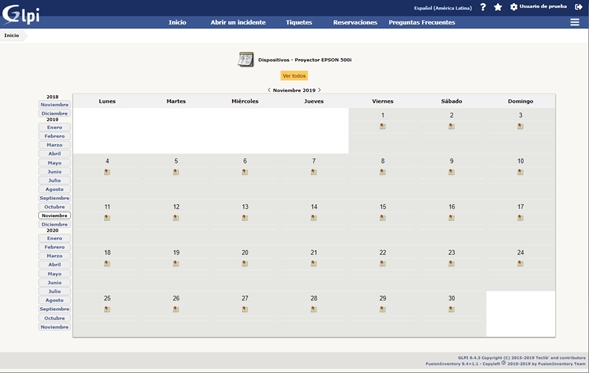589x373 pixels.
Task: Open saved searches star icon
Action: click(498, 7)
